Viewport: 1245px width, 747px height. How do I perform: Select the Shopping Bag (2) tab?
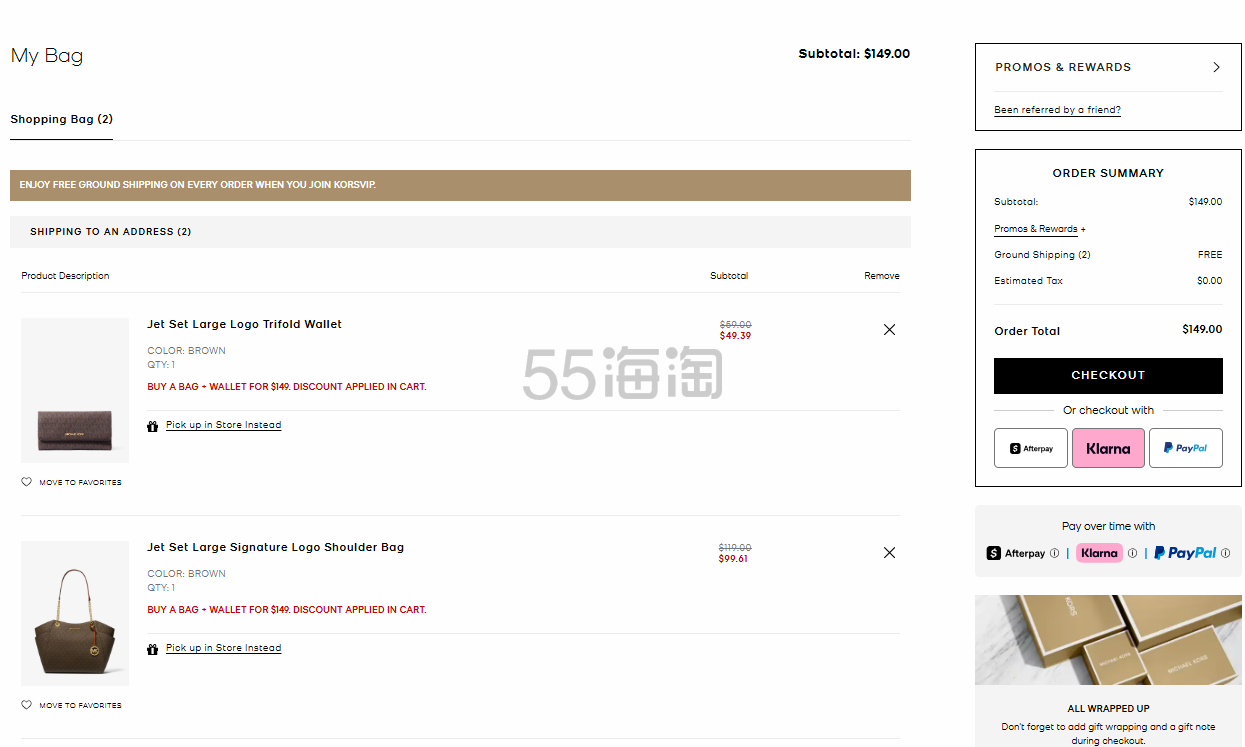click(61, 119)
